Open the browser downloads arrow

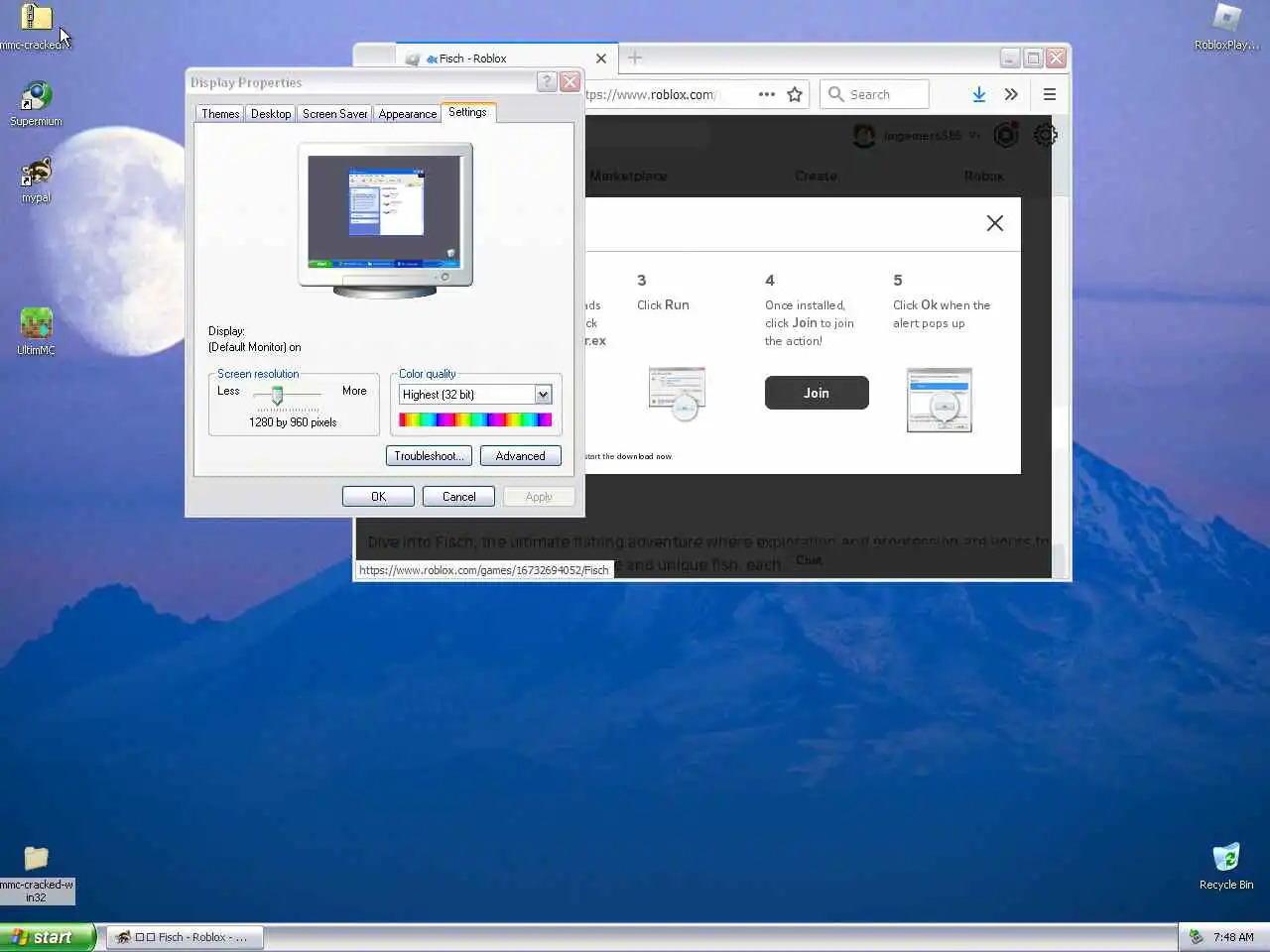979,94
